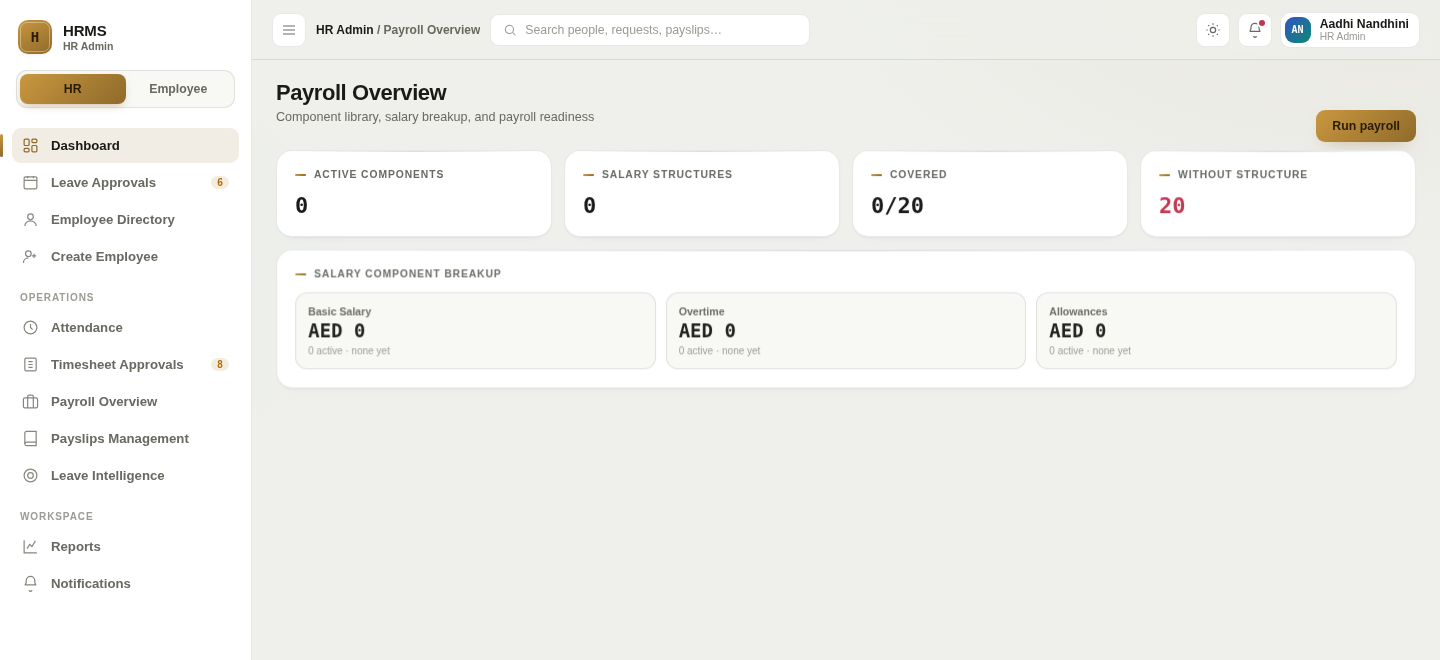Open Dashboard icon in sidebar
The width and height of the screenshot is (1440, 660).
(30, 146)
